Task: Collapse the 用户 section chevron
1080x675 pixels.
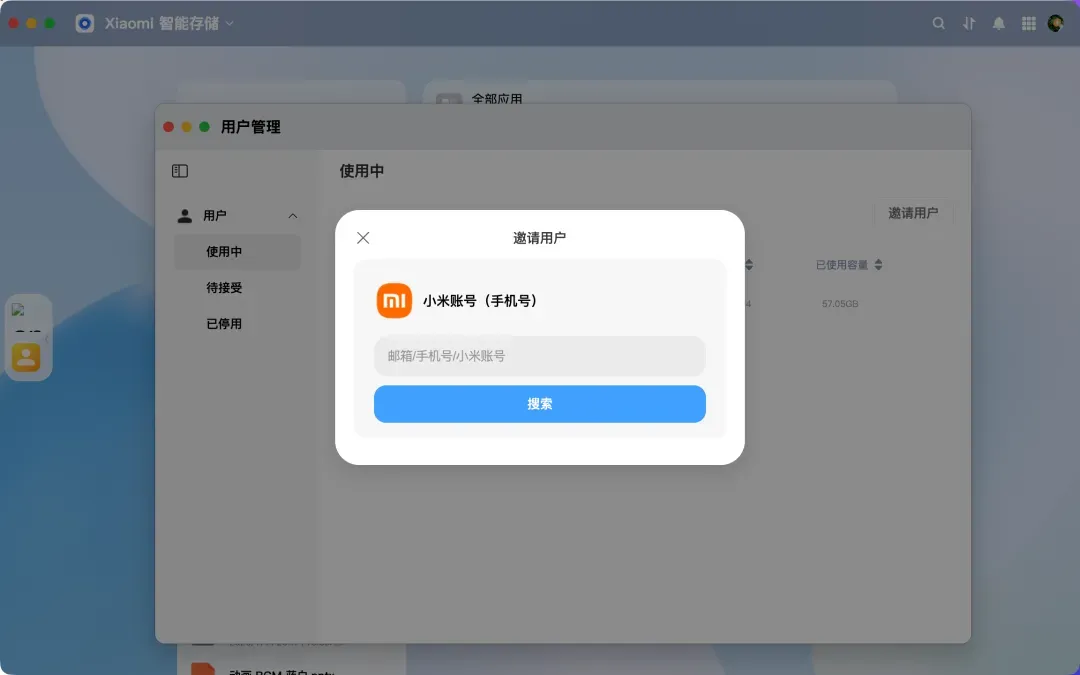Action: (x=293, y=216)
